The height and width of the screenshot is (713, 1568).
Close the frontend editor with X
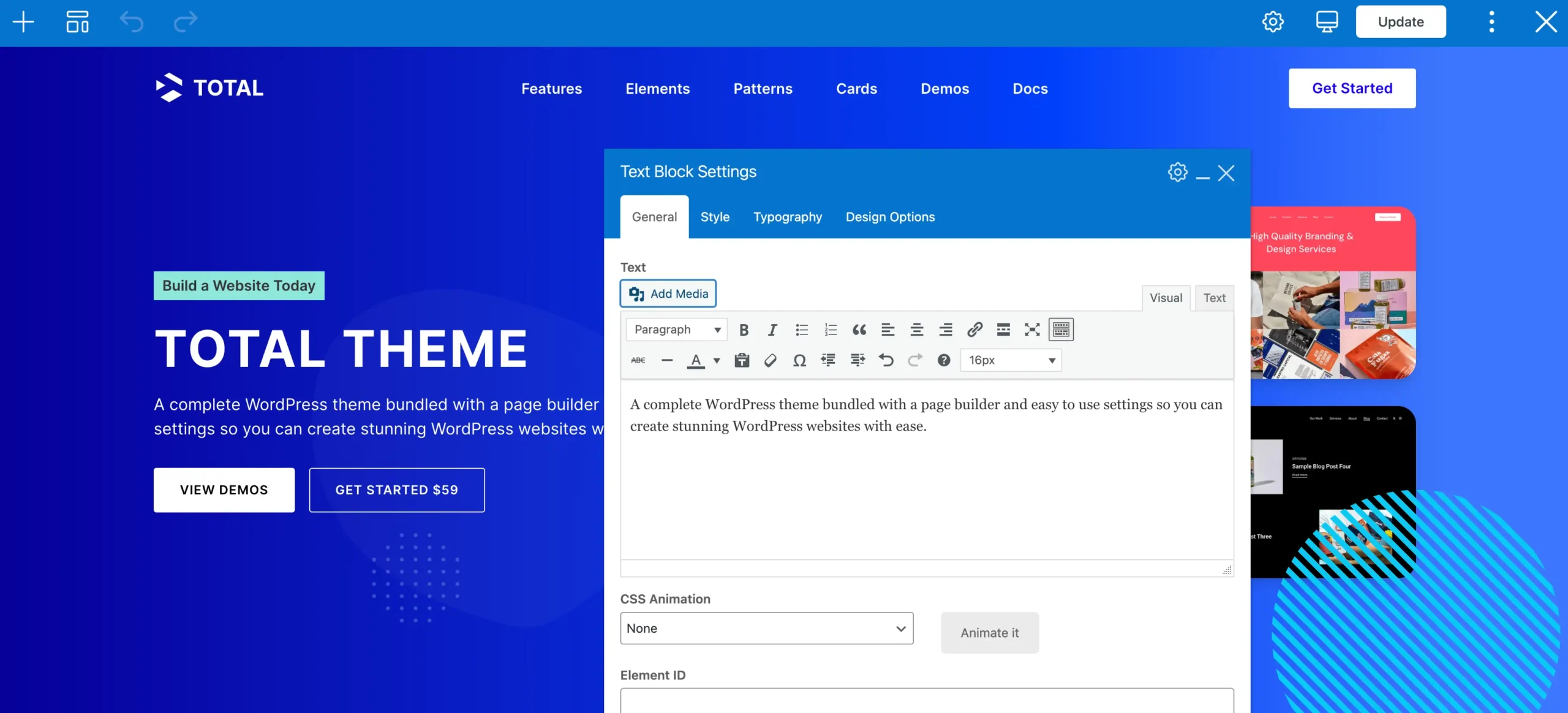1546,22
